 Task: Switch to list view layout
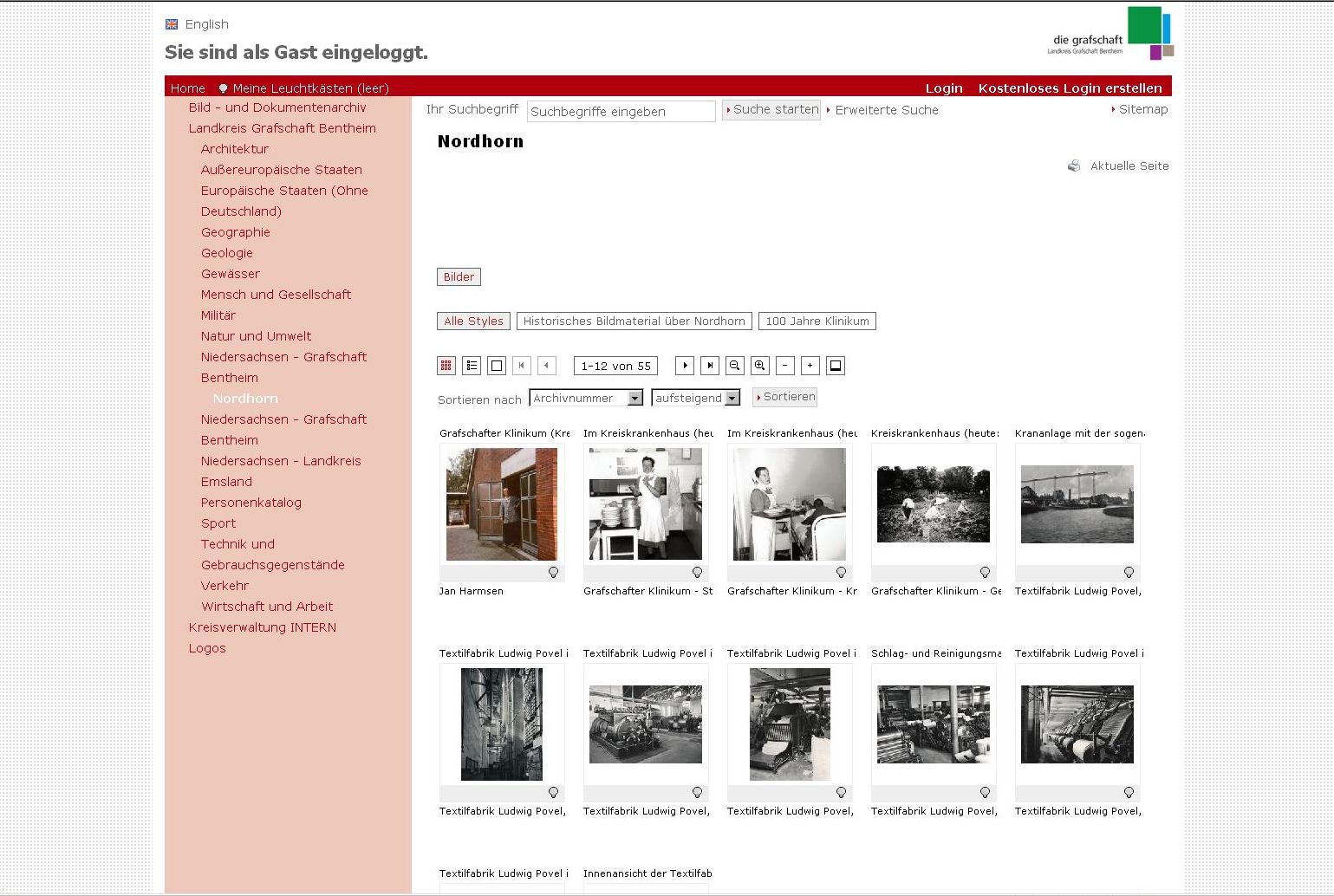472,366
